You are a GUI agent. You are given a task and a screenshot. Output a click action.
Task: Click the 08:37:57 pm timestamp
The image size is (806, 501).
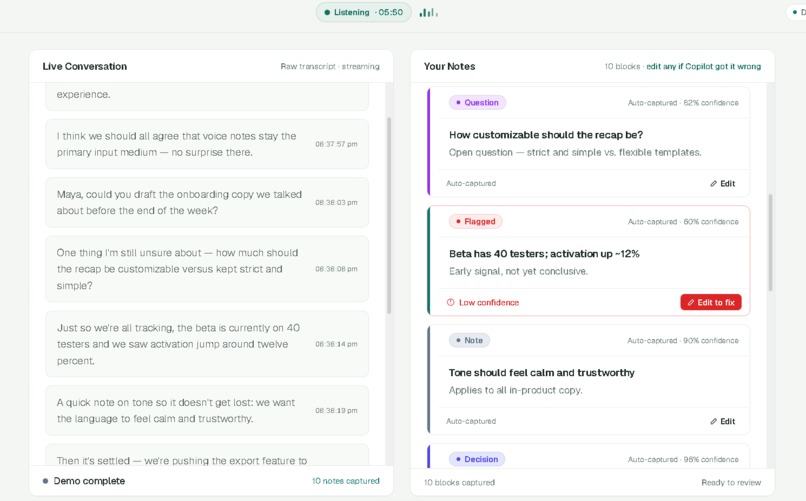coord(336,144)
